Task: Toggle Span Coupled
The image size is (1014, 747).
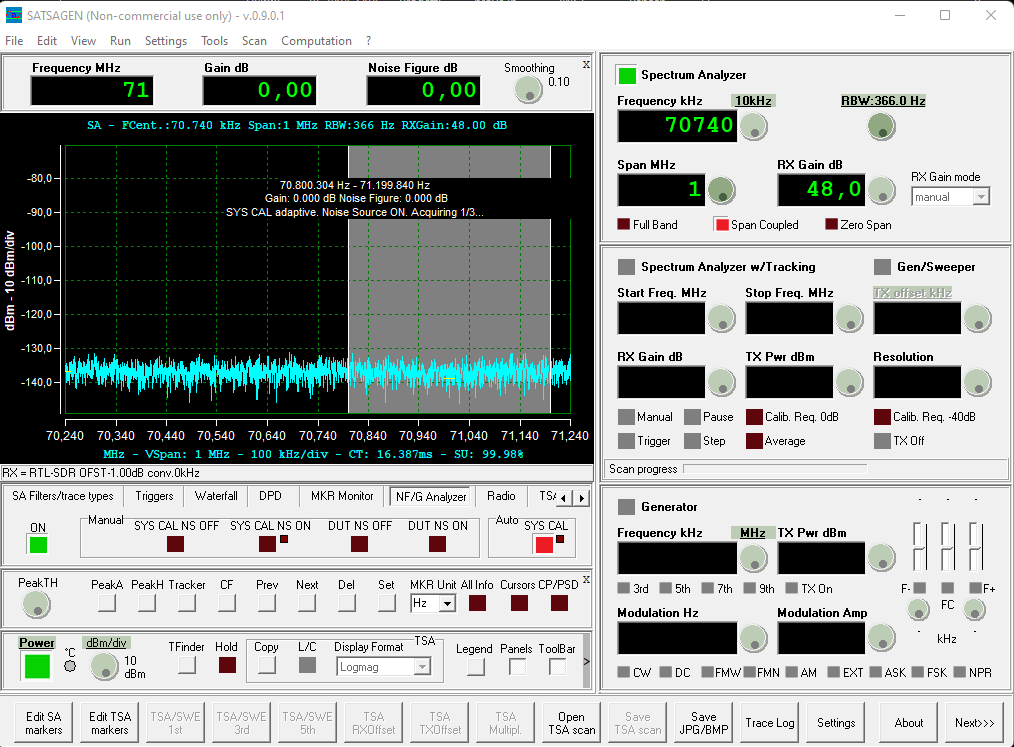Action: (722, 224)
